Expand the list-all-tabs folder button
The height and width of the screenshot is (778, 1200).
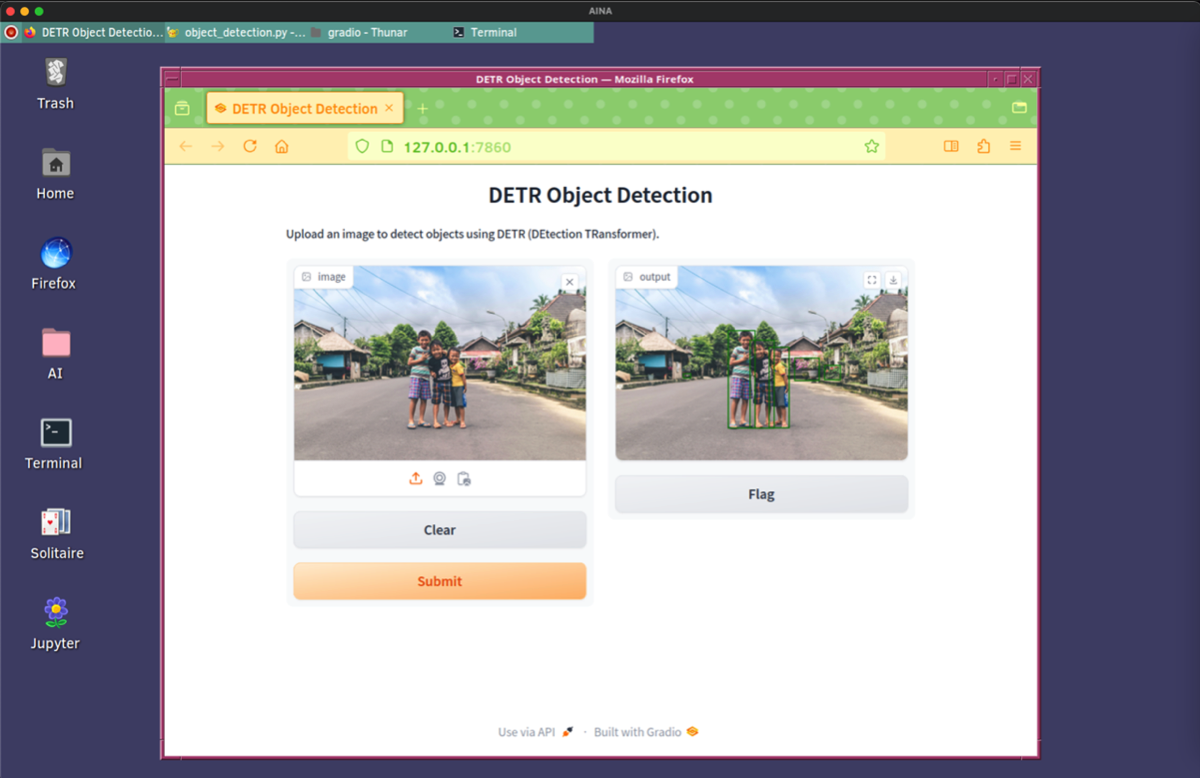tap(1019, 108)
